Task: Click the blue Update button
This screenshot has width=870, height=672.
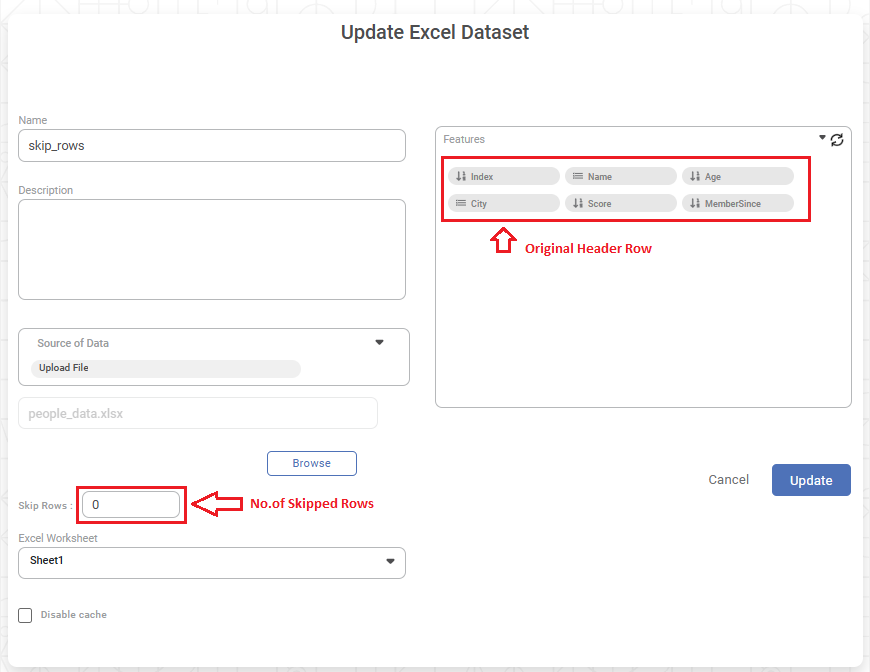Action: click(810, 480)
